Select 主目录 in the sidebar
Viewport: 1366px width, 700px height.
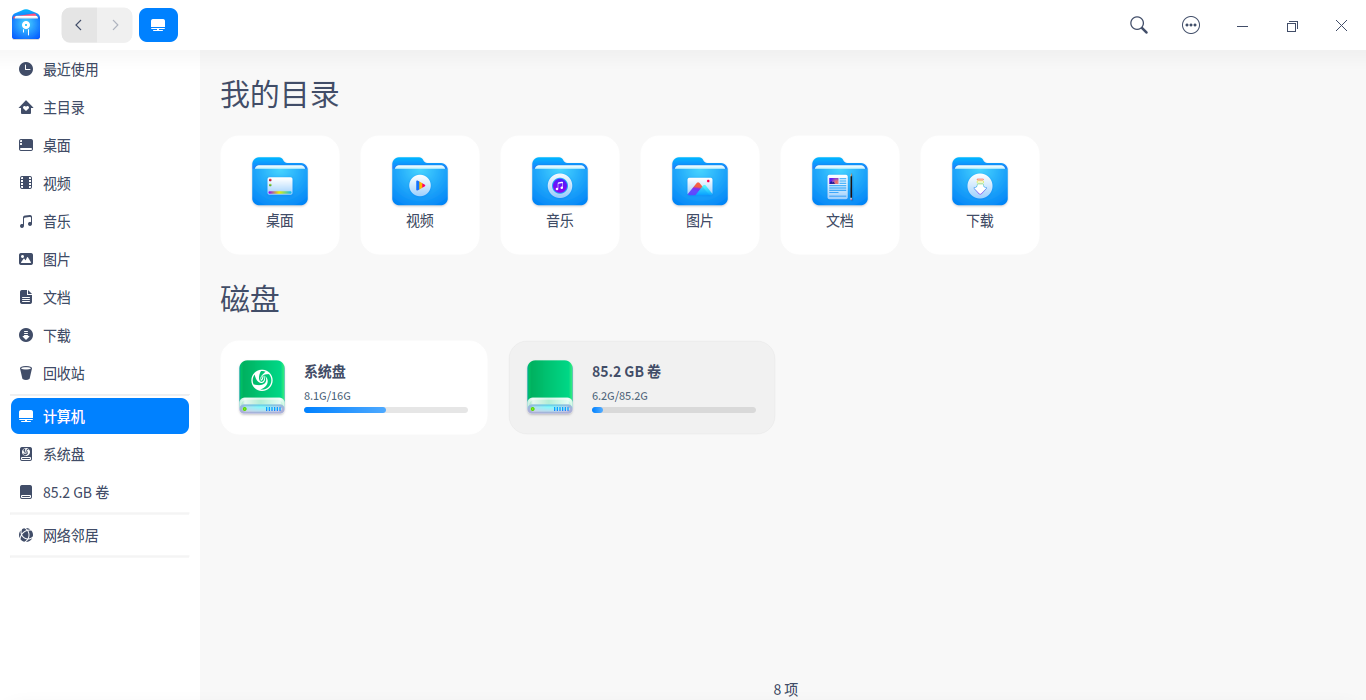100,108
